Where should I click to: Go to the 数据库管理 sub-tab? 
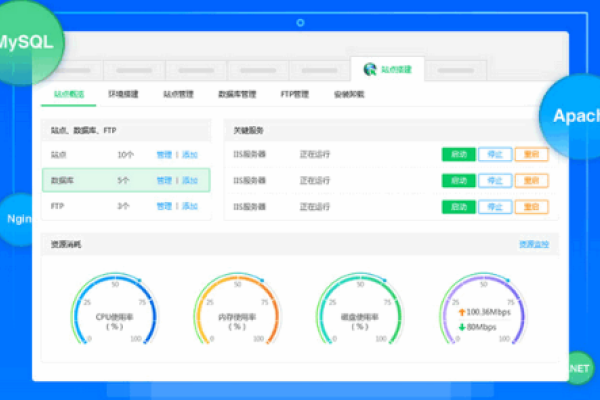pos(237,94)
